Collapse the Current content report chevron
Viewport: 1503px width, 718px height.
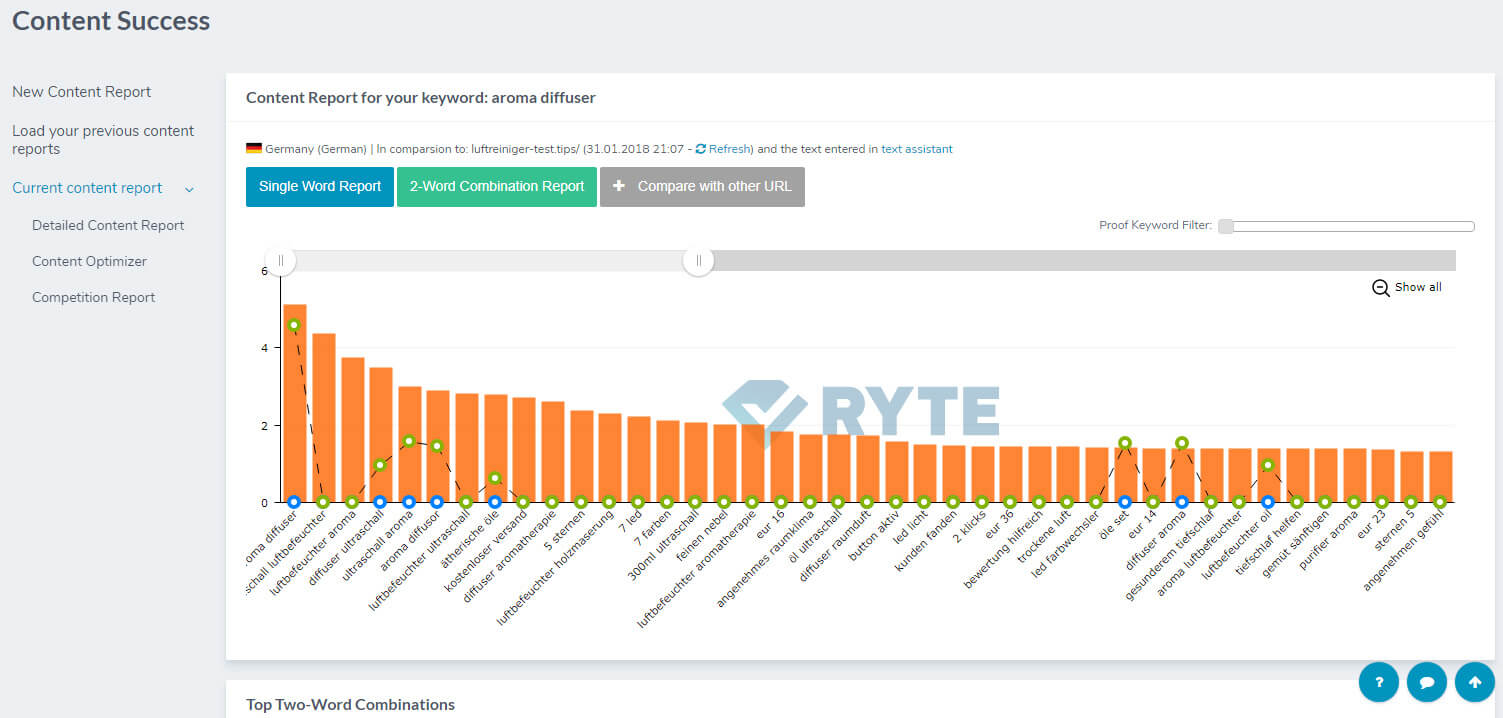(189, 189)
